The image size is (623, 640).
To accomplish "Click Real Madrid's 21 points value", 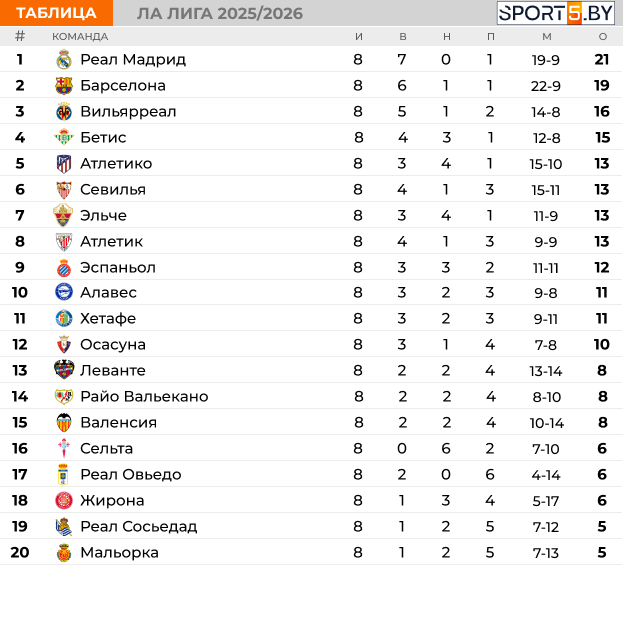I will [x=602, y=60].
